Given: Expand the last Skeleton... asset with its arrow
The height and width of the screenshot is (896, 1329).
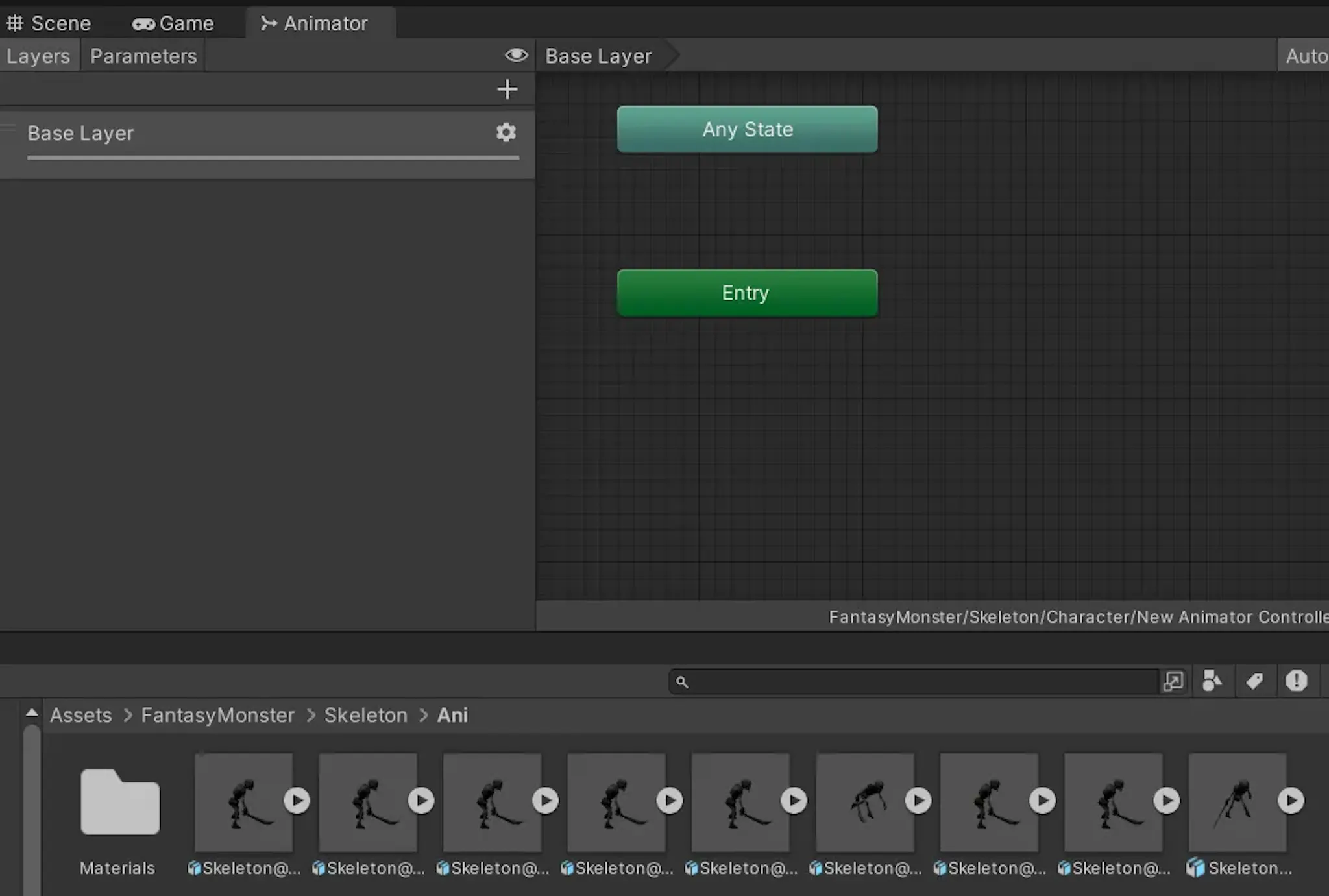Looking at the screenshot, I should [x=1291, y=800].
